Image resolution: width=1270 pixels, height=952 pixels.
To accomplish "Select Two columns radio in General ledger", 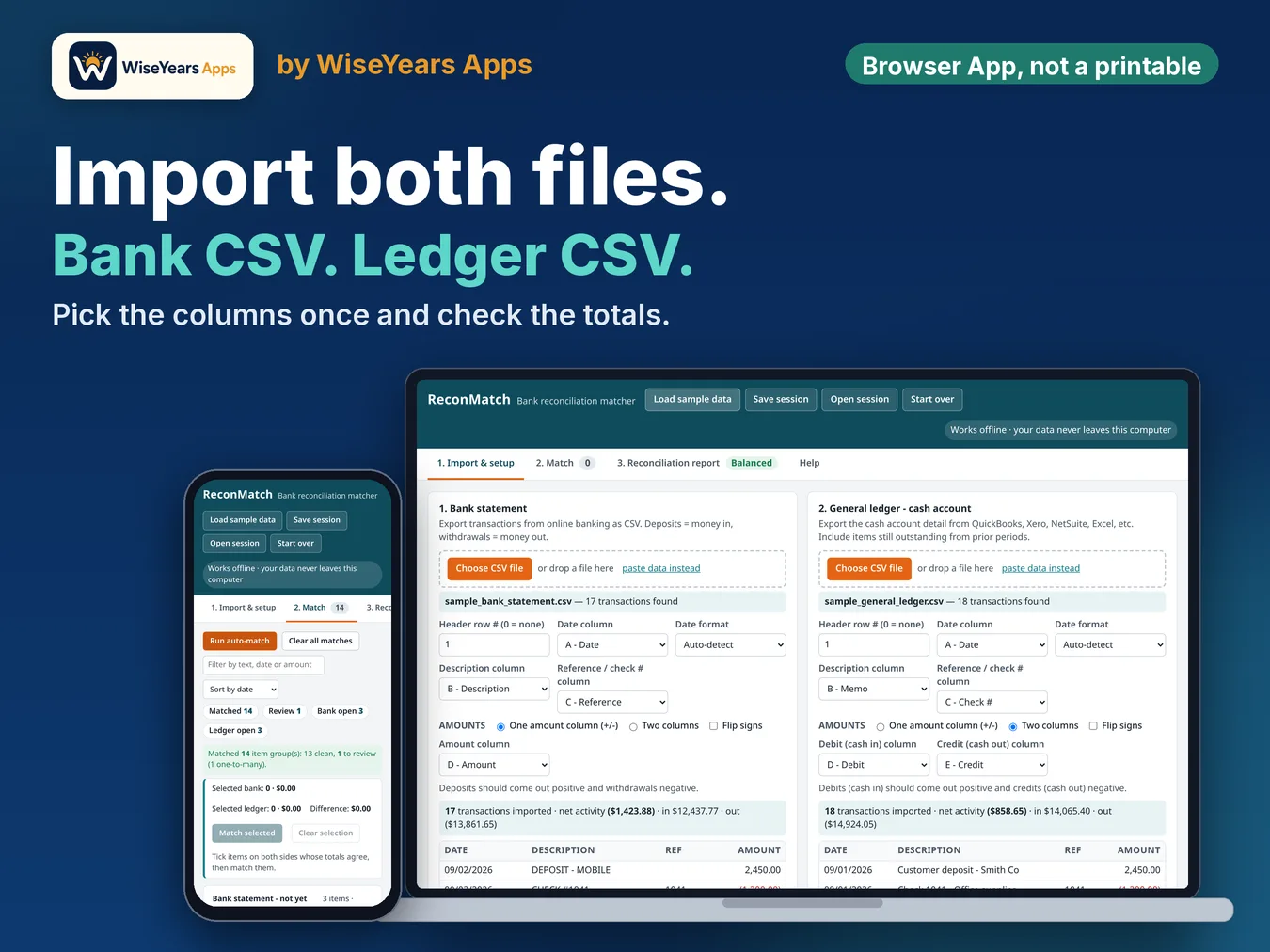I will point(1013,726).
